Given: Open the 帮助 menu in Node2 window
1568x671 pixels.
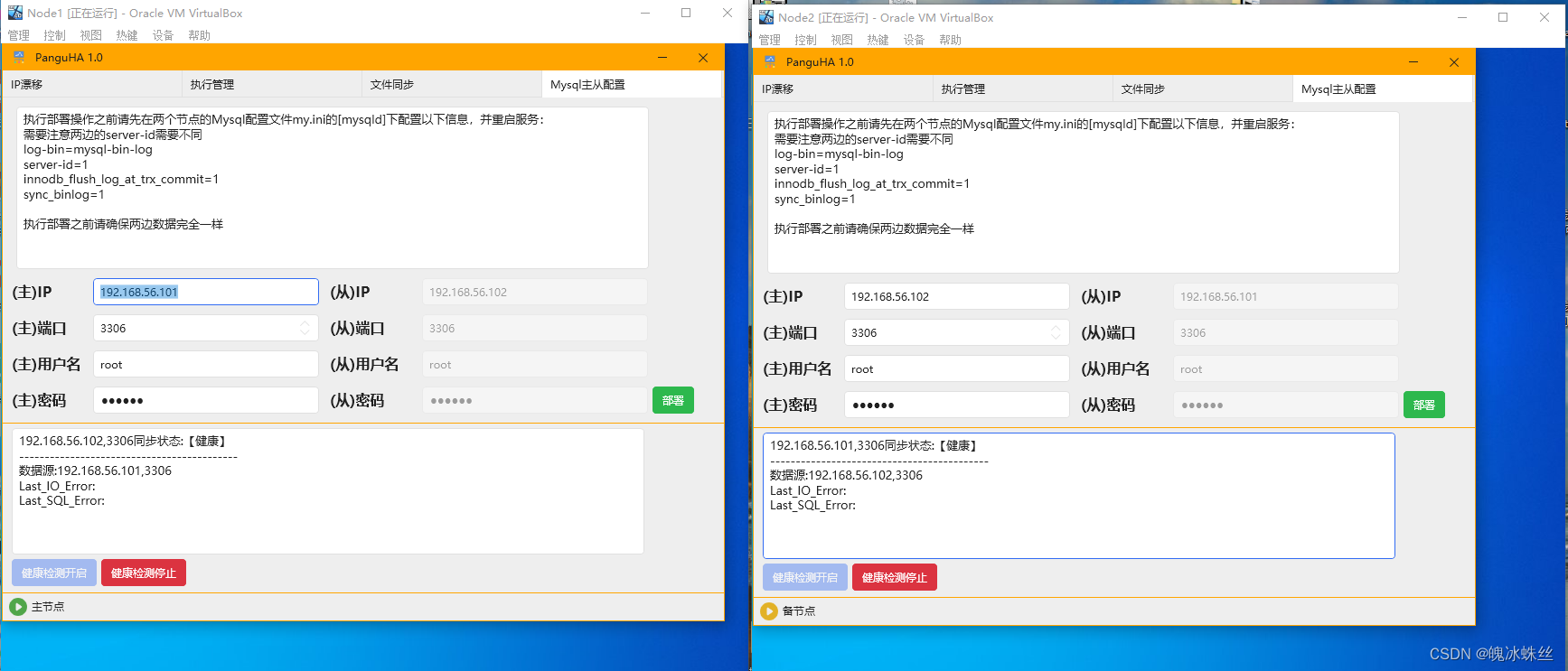Looking at the screenshot, I should click(x=951, y=40).
